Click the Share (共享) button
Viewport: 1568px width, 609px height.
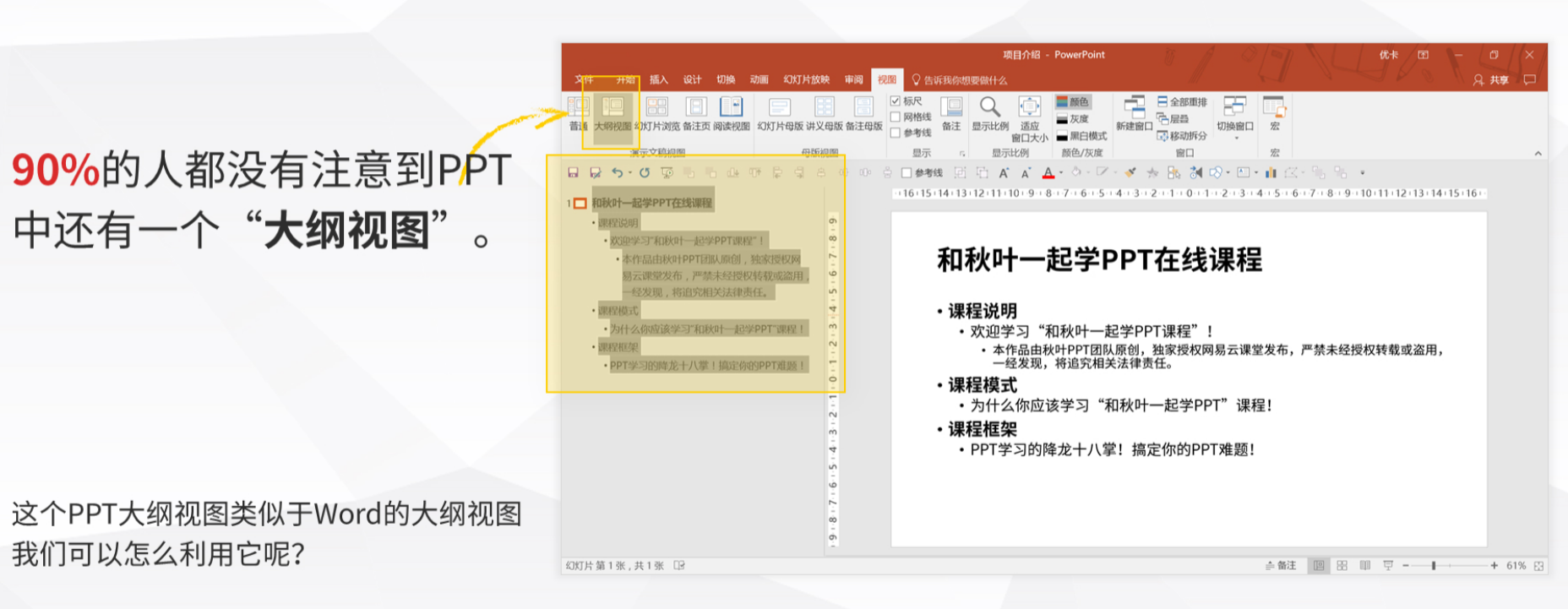(x=1491, y=79)
